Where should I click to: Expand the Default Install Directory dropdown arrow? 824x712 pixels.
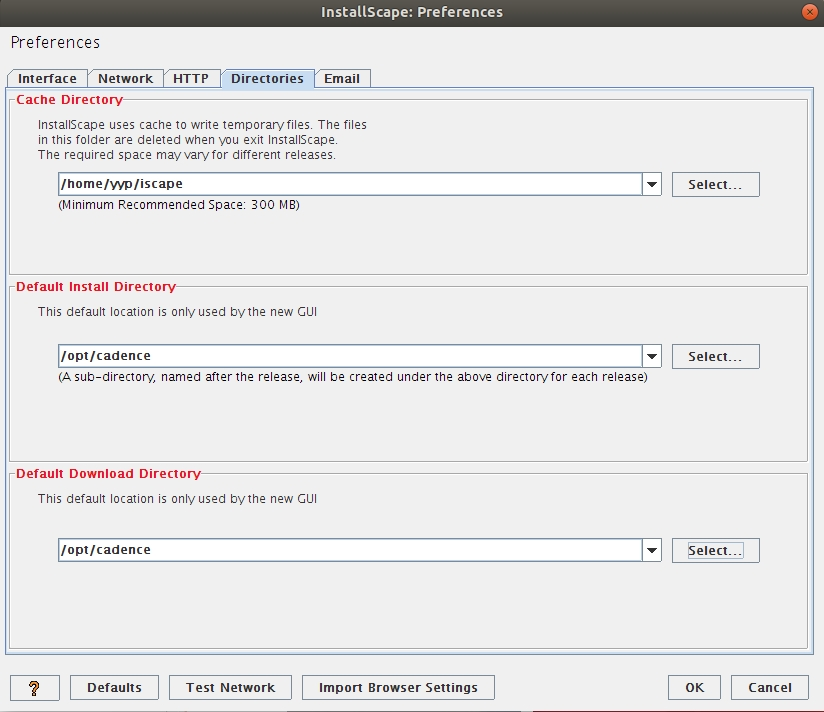click(x=652, y=356)
